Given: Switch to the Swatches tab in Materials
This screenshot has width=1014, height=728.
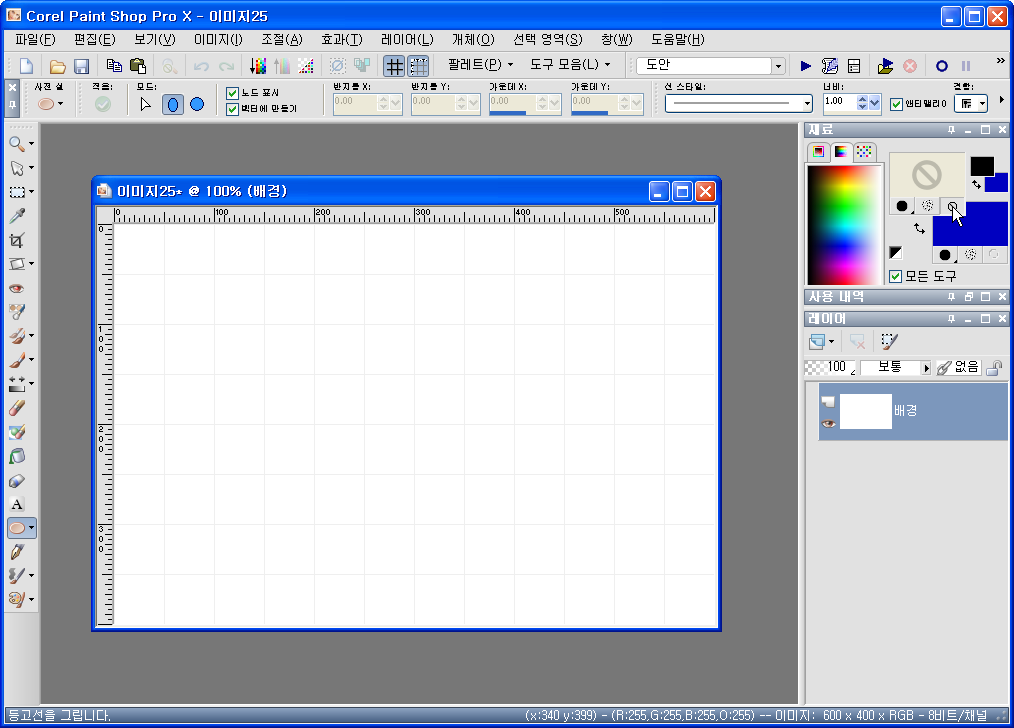Looking at the screenshot, I should [864, 151].
